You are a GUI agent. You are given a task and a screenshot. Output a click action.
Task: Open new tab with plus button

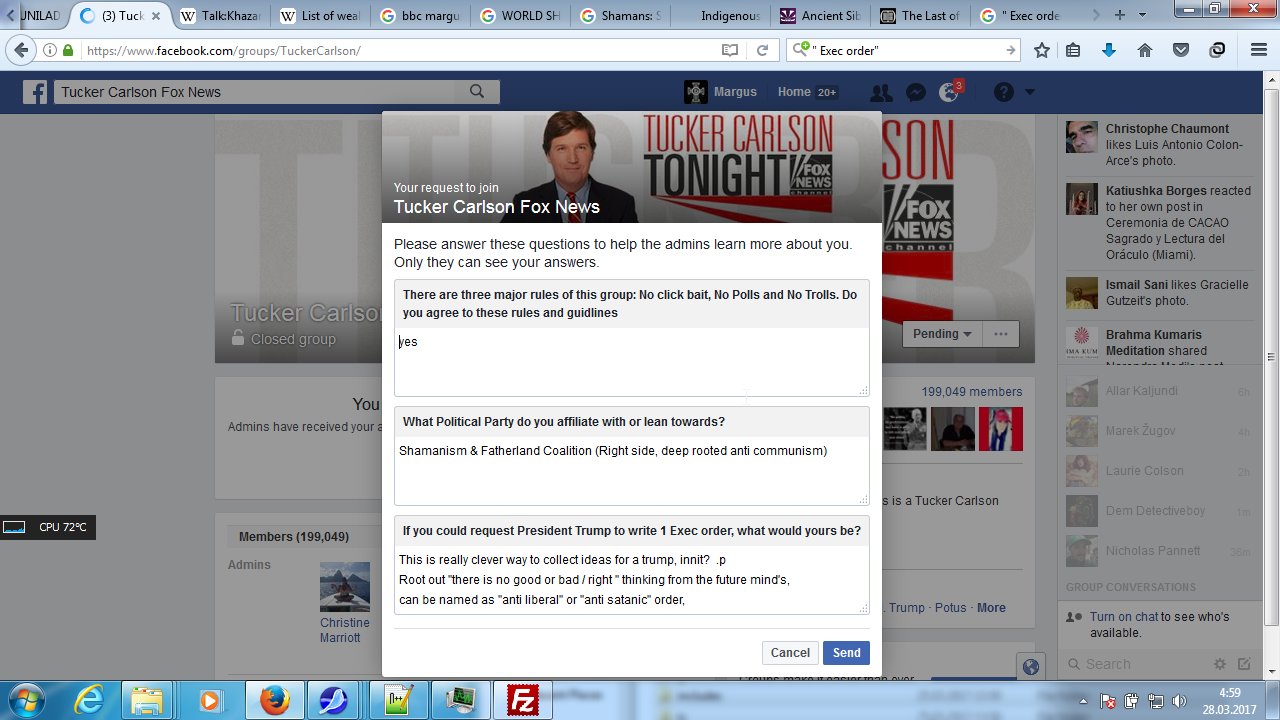tap(1119, 15)
